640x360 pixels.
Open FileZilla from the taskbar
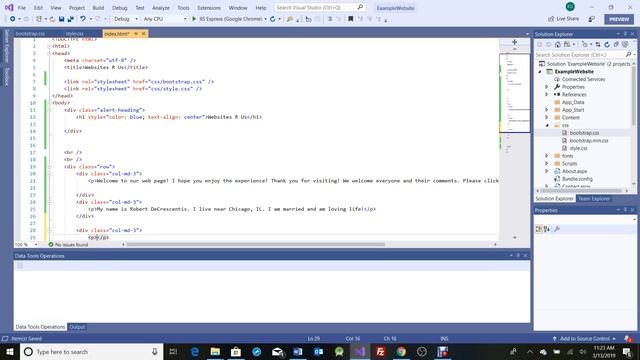tap(380, 351)
